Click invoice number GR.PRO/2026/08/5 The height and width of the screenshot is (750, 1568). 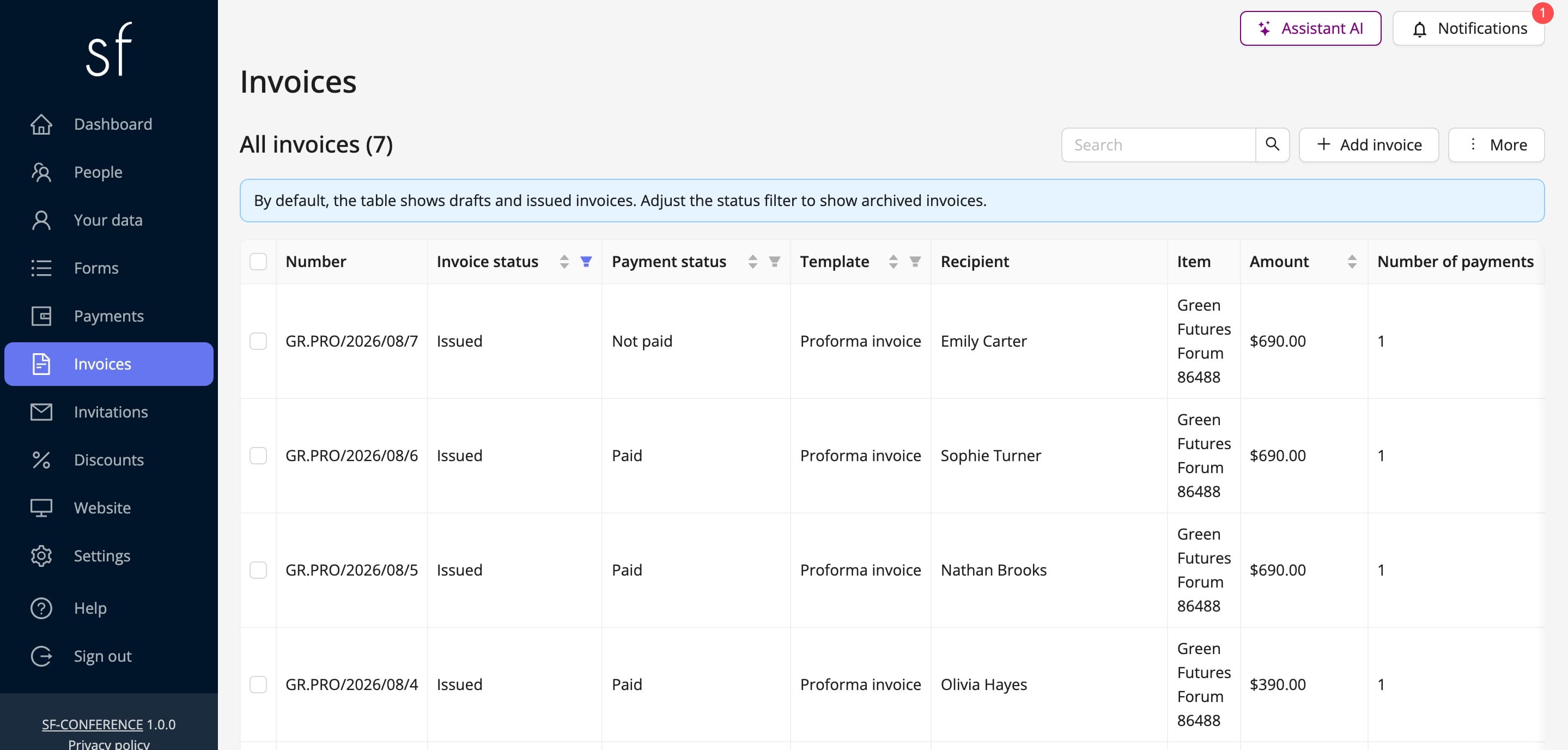click(x=351, y=570)
